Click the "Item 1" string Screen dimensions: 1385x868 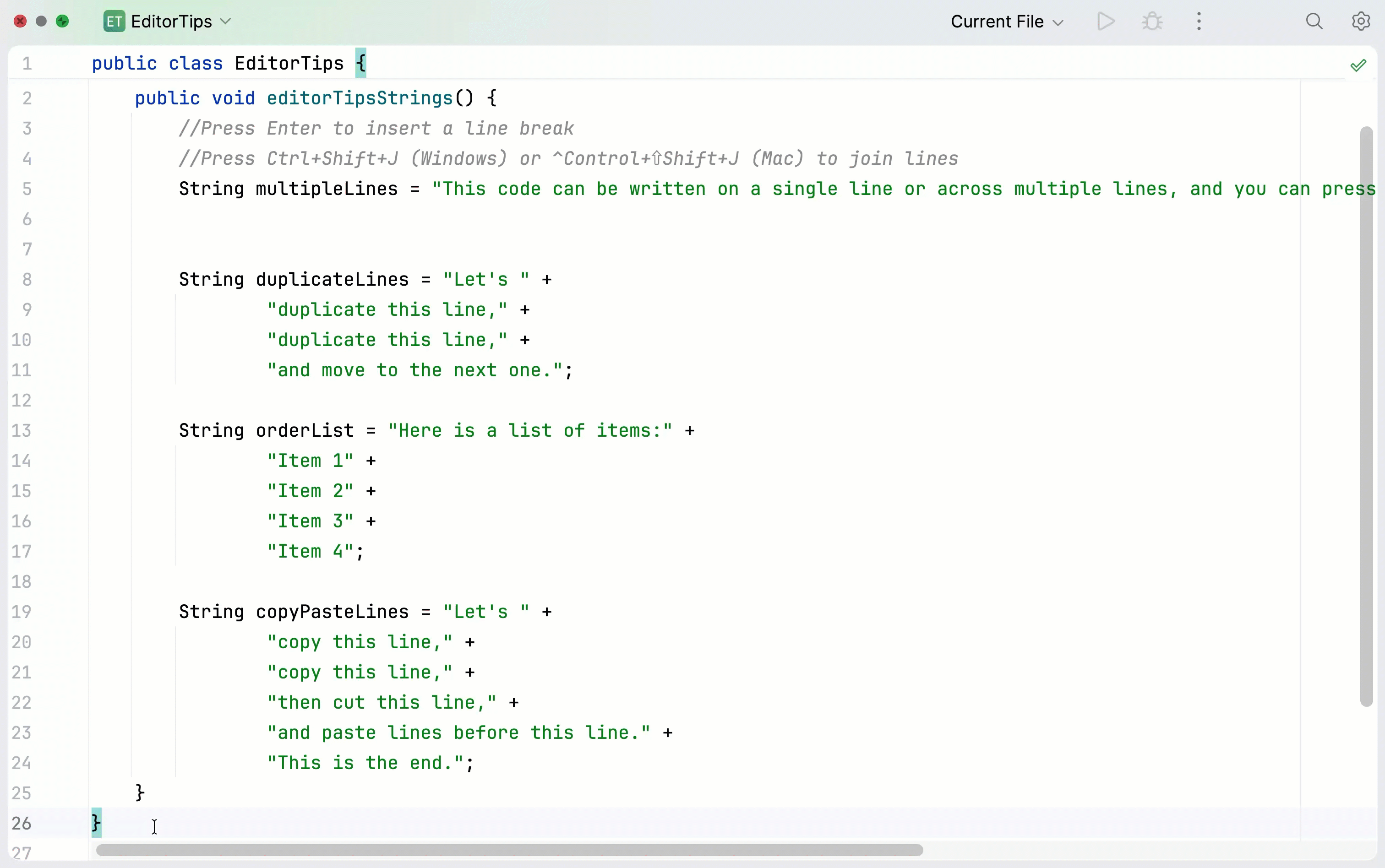311,461
